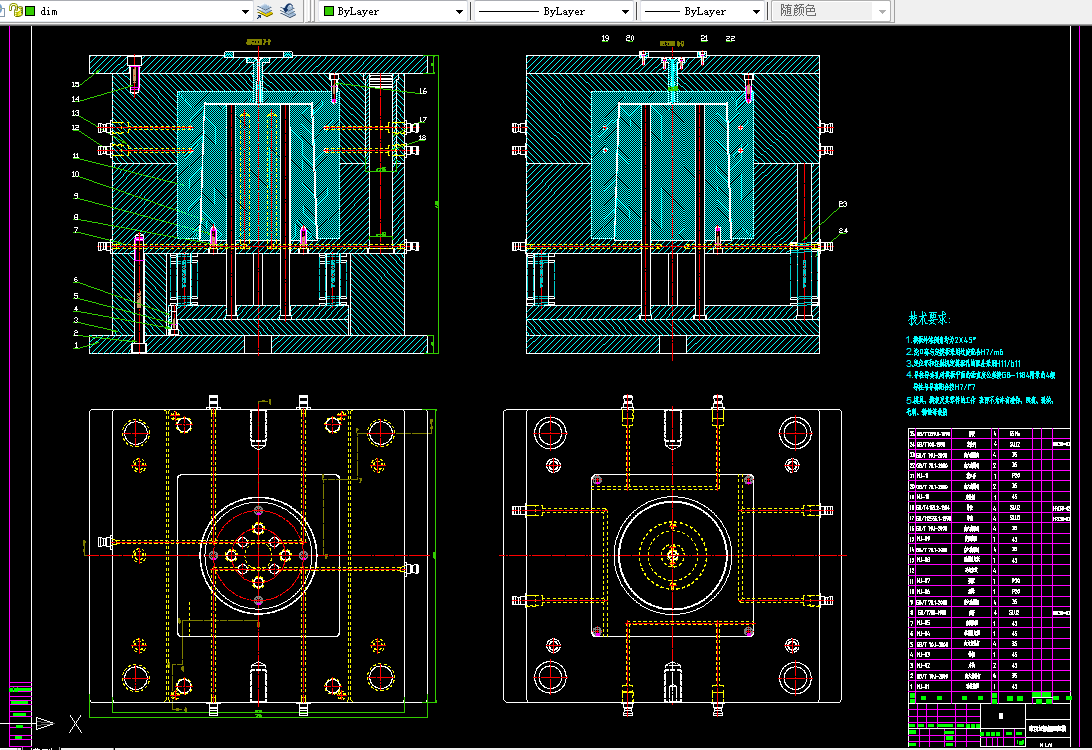Select the magenta revision strip at bottom-left edge
Viewport: 1092px width, 750px height.
click(x=20, y=701)
